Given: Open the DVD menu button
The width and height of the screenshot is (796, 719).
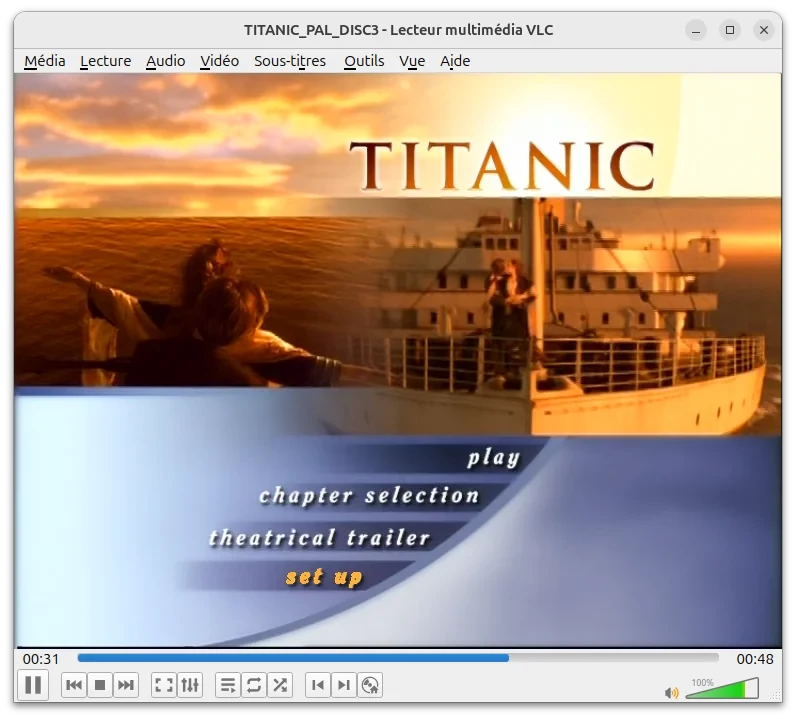Looking at the screenshot, I should coord(370,685).
